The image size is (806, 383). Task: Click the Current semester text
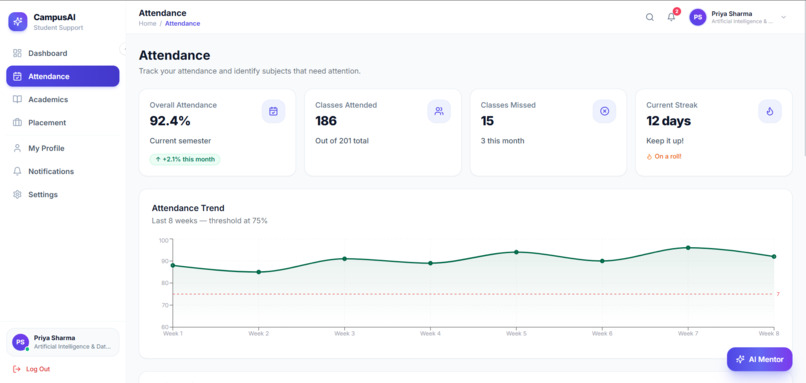(180, 141)
